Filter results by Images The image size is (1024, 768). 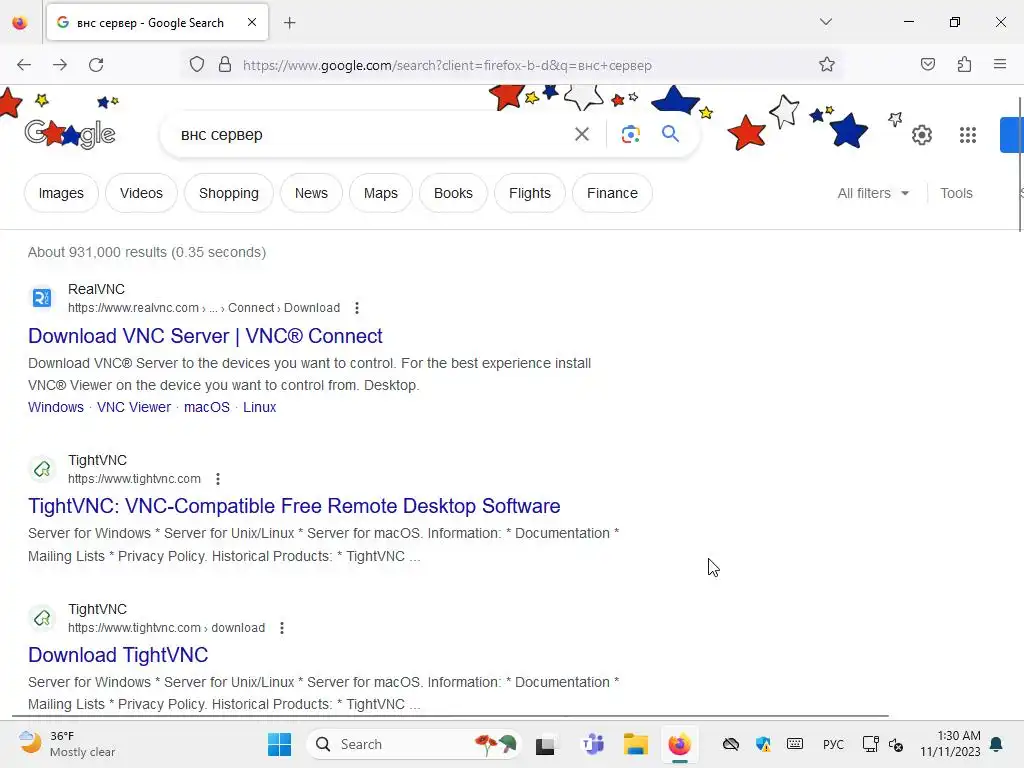tap(61, 193)
